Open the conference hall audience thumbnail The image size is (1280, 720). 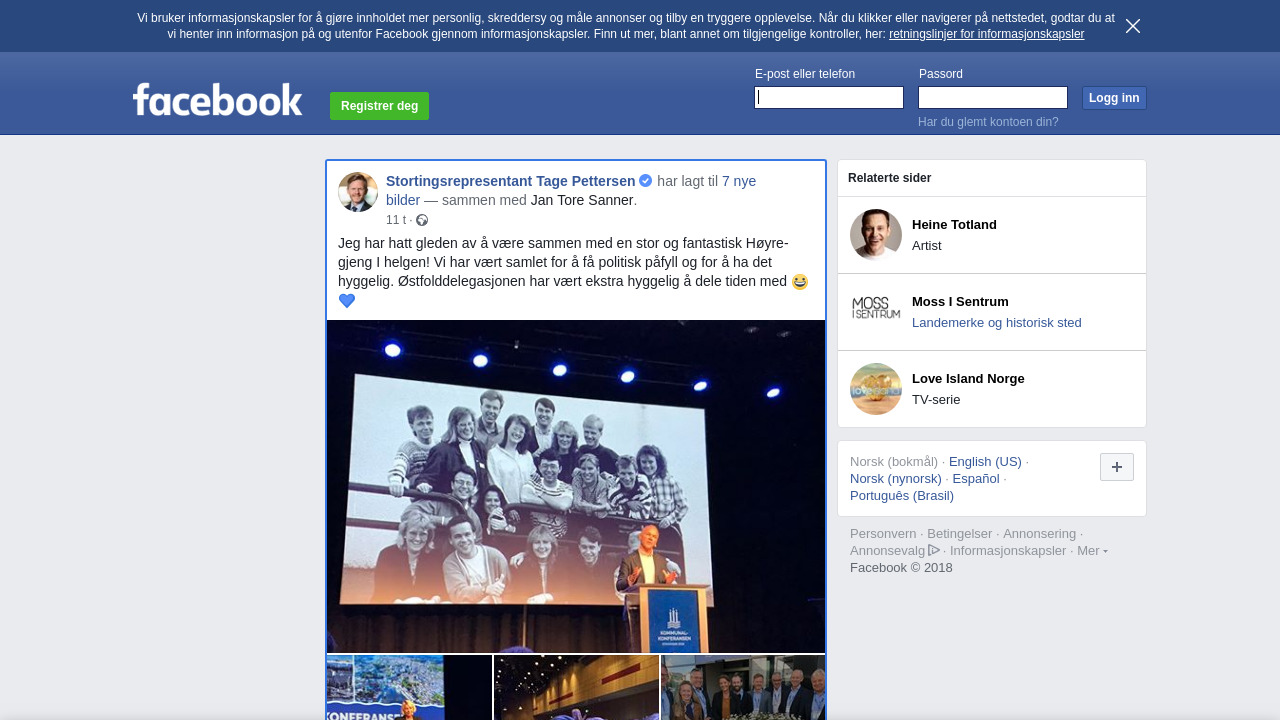[576, 688]
